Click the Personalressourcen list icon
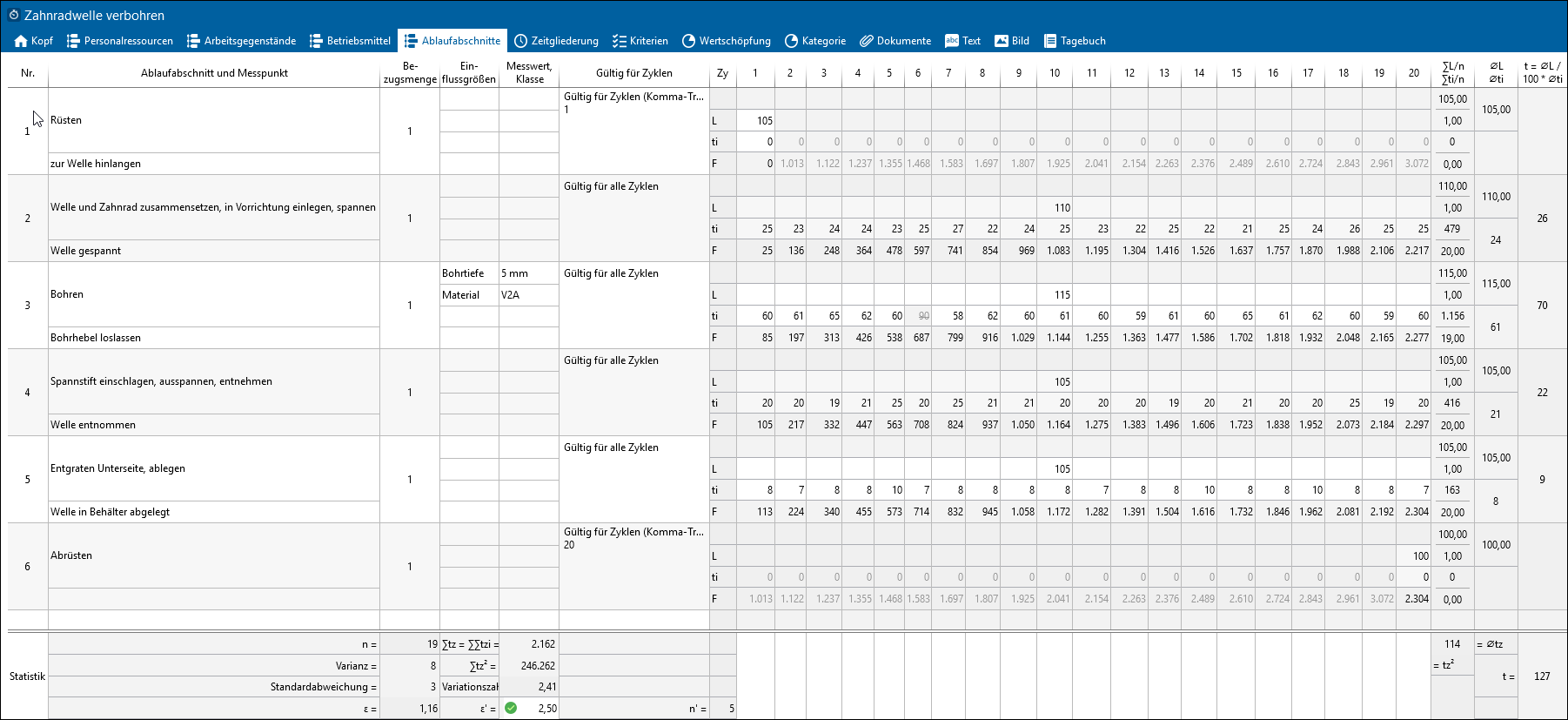This screenshot has height=720, width=1568. [73, 41]
